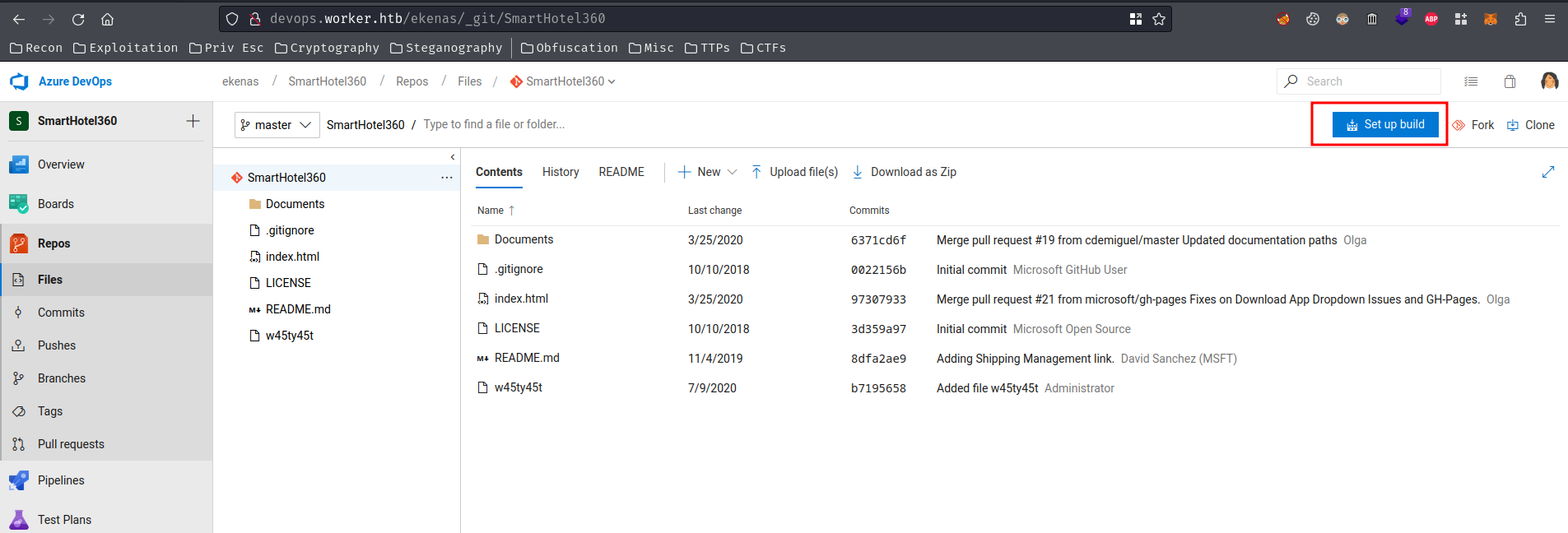The width and height of the screenshot is (1568, 533).
Task: Click the Search input field
Action: pyautogui.click(x=1359, y=81)
